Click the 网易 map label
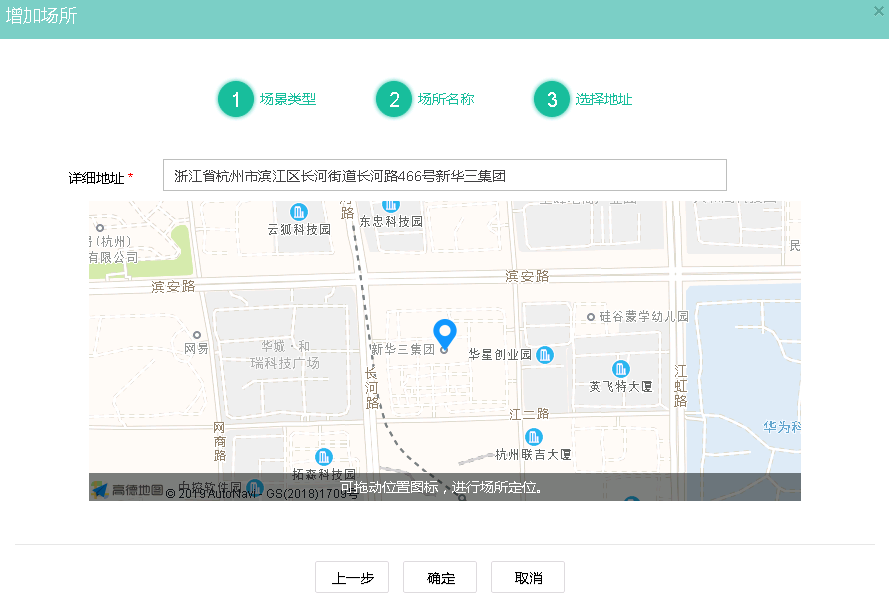Image resolution: width=889 pixels, height=597 pixels. (197, 349)
